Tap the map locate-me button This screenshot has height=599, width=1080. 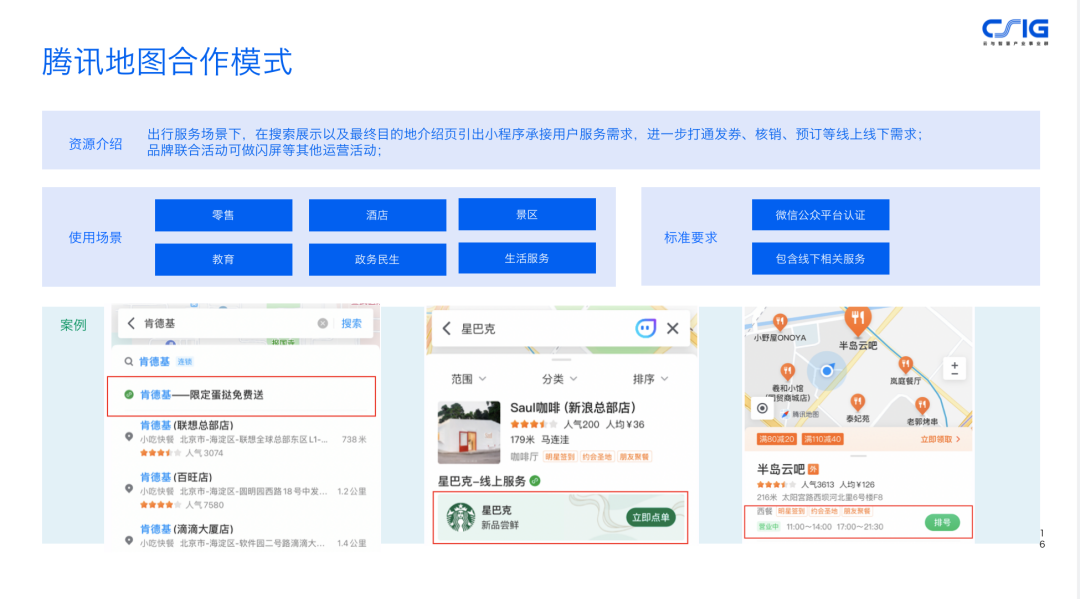[762, 408]
